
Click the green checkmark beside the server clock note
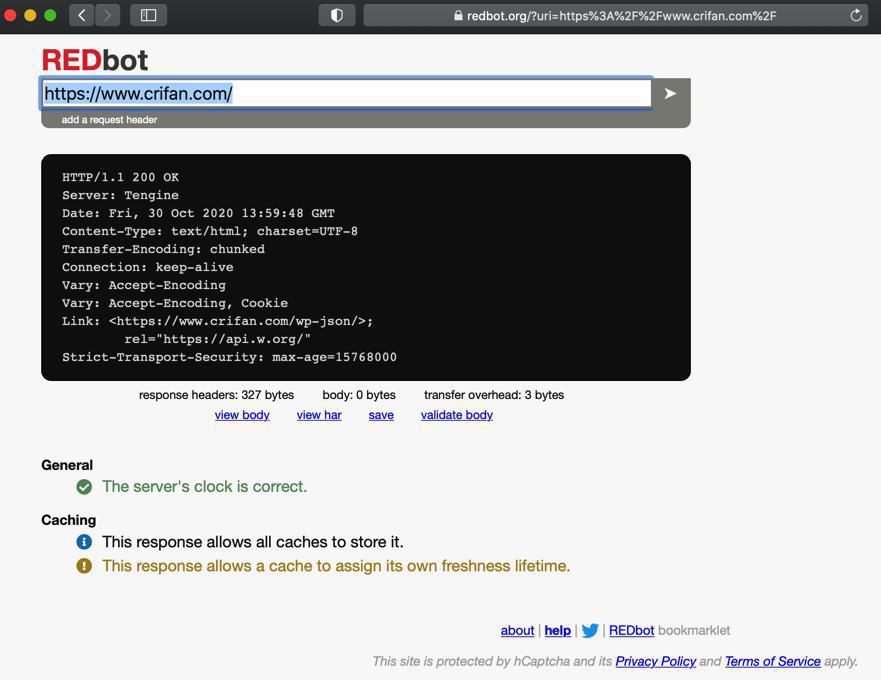tap(84, 487)
